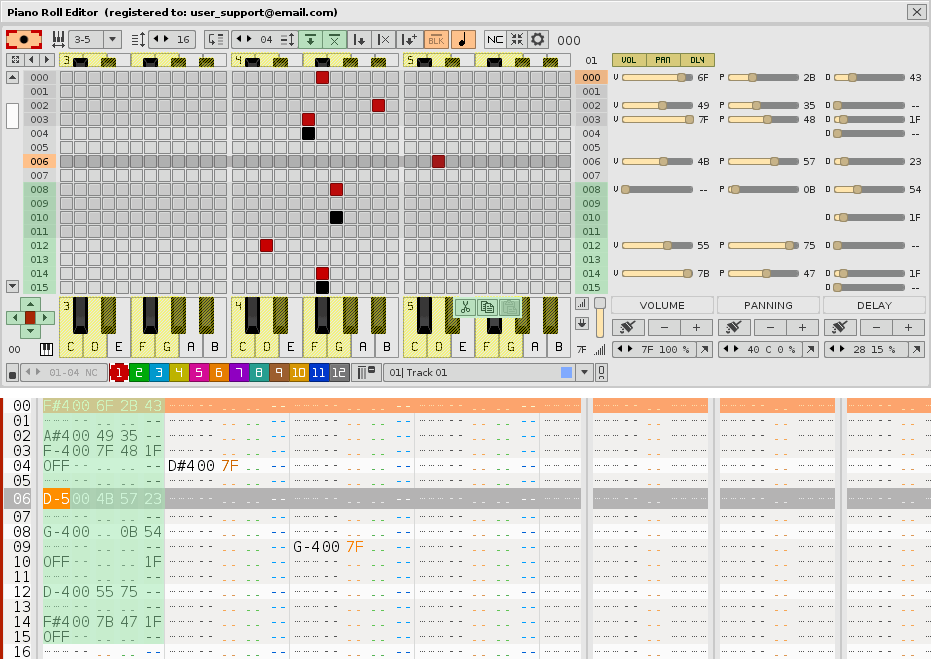Open the settings gear icon
Screen dimensions: 931x659
(x=538, y=39)
